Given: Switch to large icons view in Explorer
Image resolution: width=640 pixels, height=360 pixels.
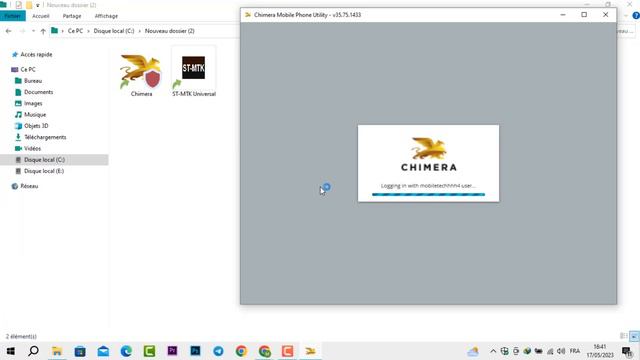Looking at the screenshot, I should click(634, 336).
